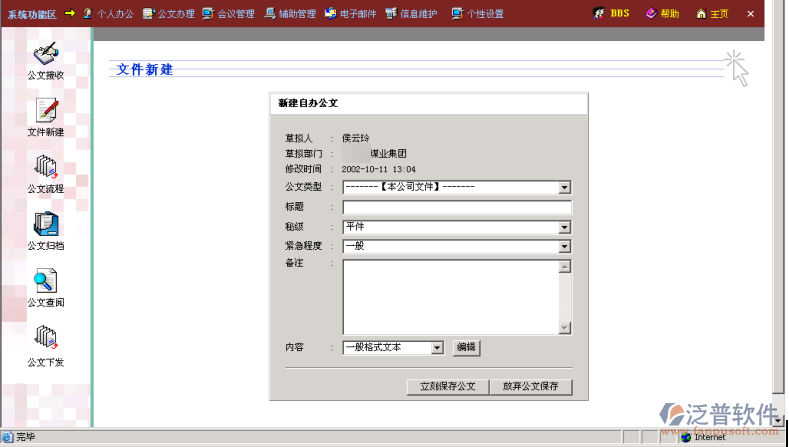The width and height of the screenshot is (789, 447).
Task: Expand the 公文类型 dropdown
Action: [x=565, y=187]
